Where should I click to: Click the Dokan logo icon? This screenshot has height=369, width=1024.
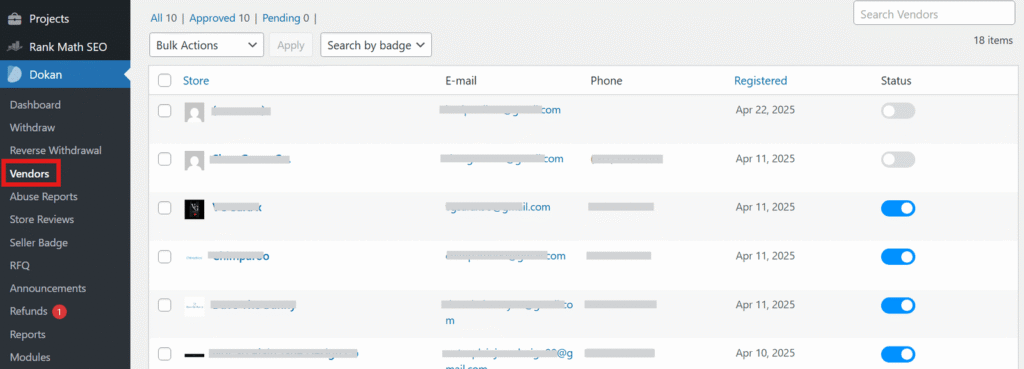point(14,74)
